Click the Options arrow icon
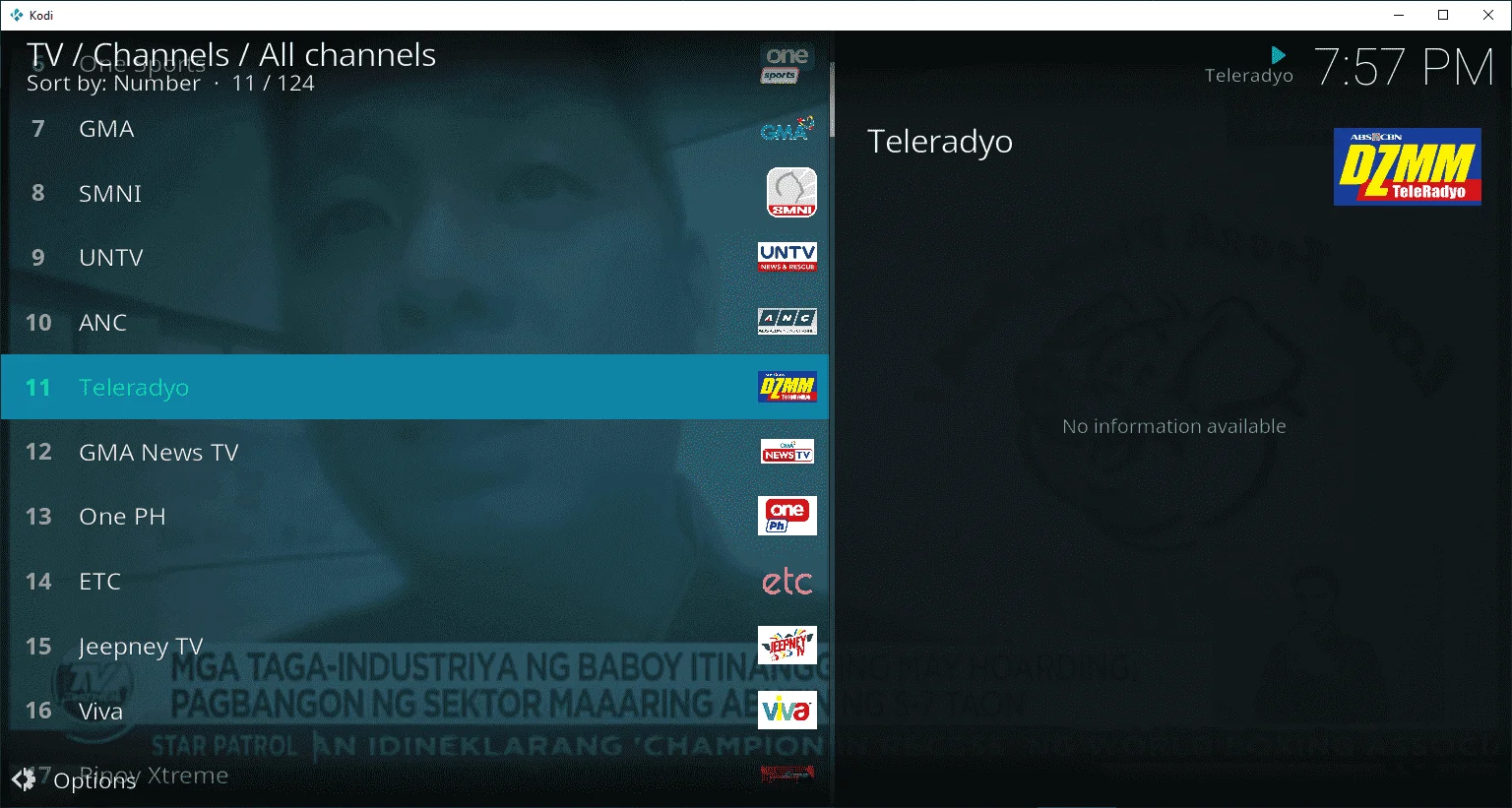The width and height of the screenshot is (1512, 808). coord(24,779)
